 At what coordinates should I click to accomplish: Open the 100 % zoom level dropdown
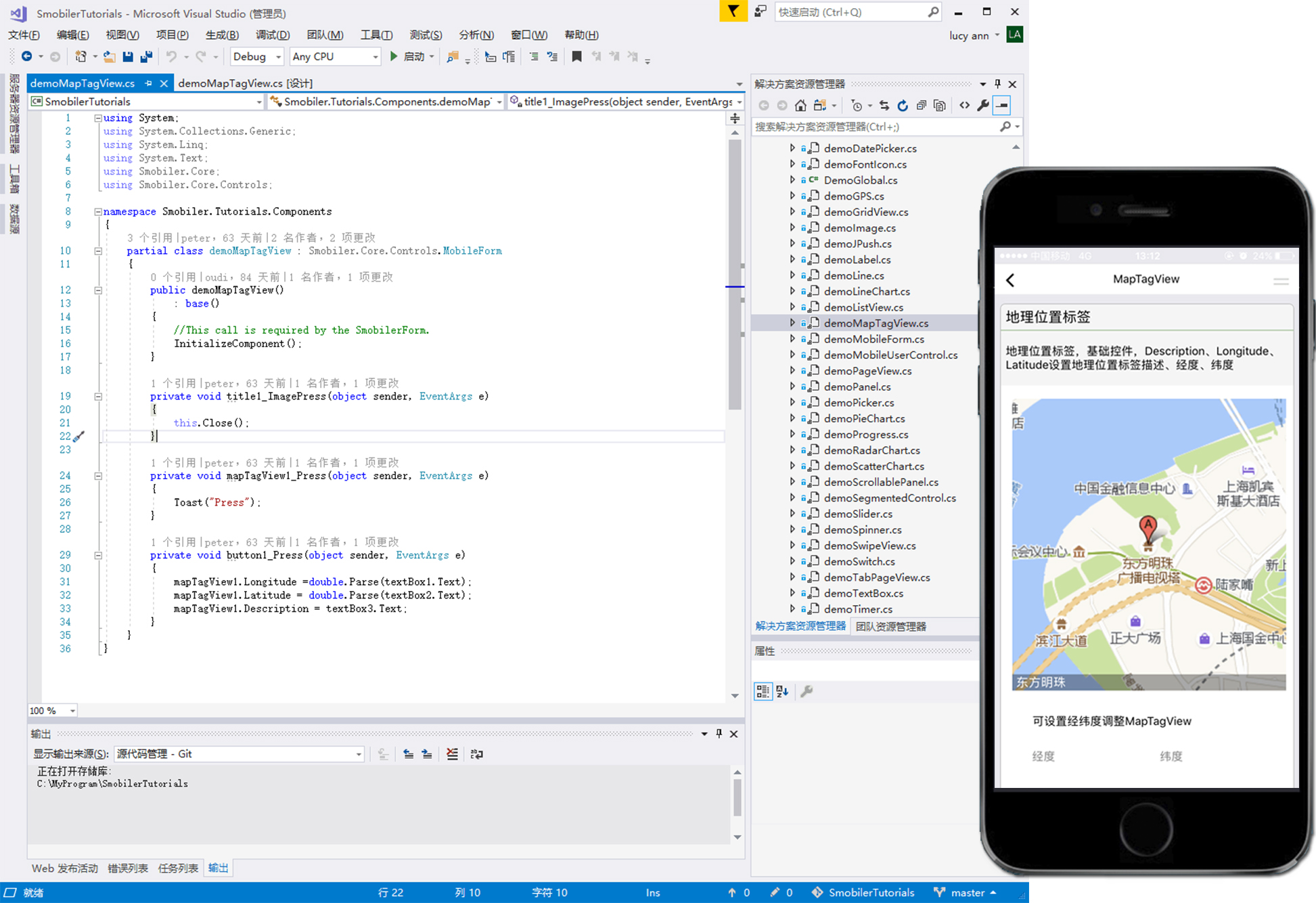pos(52,711)
